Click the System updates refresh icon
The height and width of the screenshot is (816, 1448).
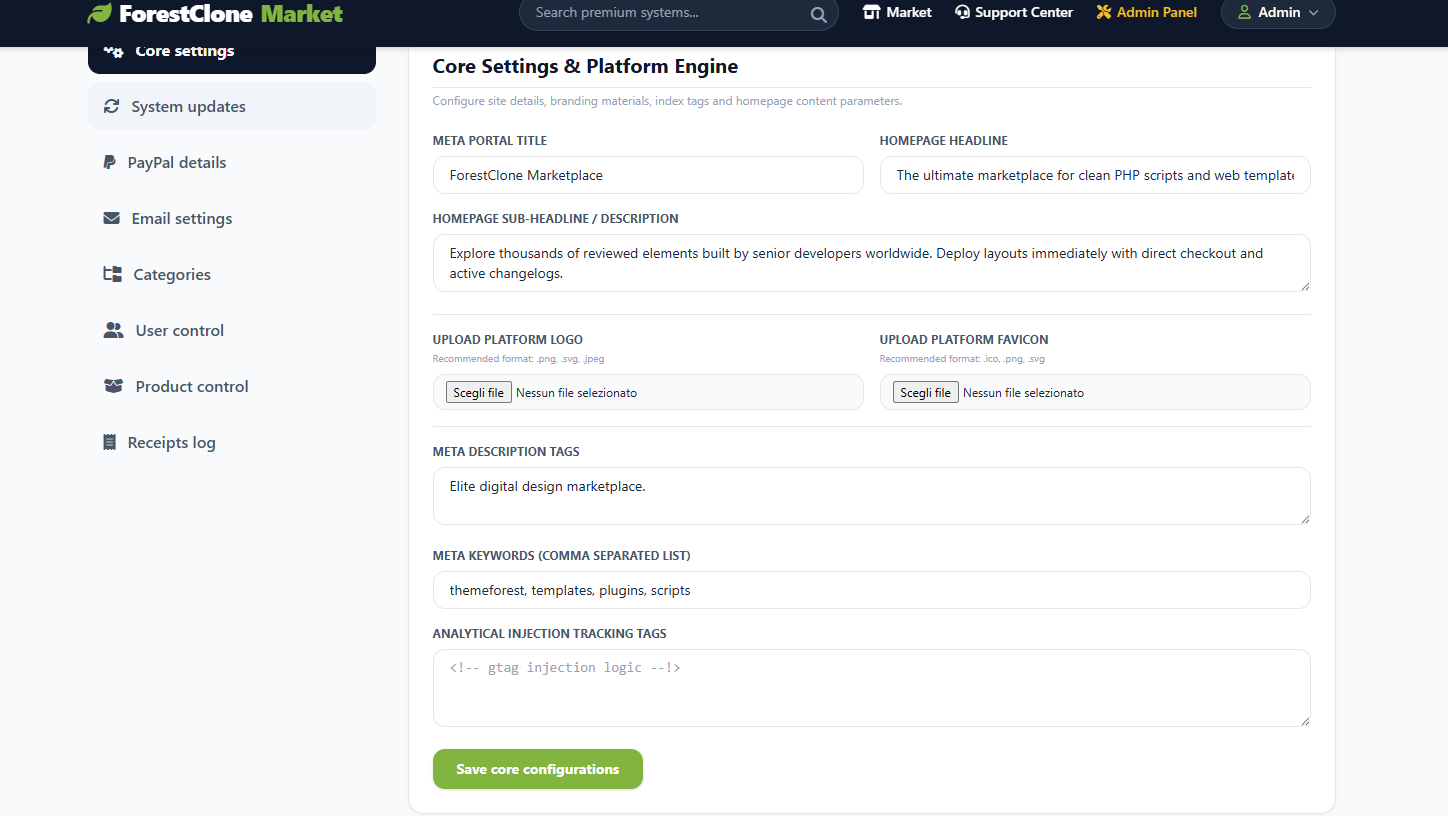point(112,106)
